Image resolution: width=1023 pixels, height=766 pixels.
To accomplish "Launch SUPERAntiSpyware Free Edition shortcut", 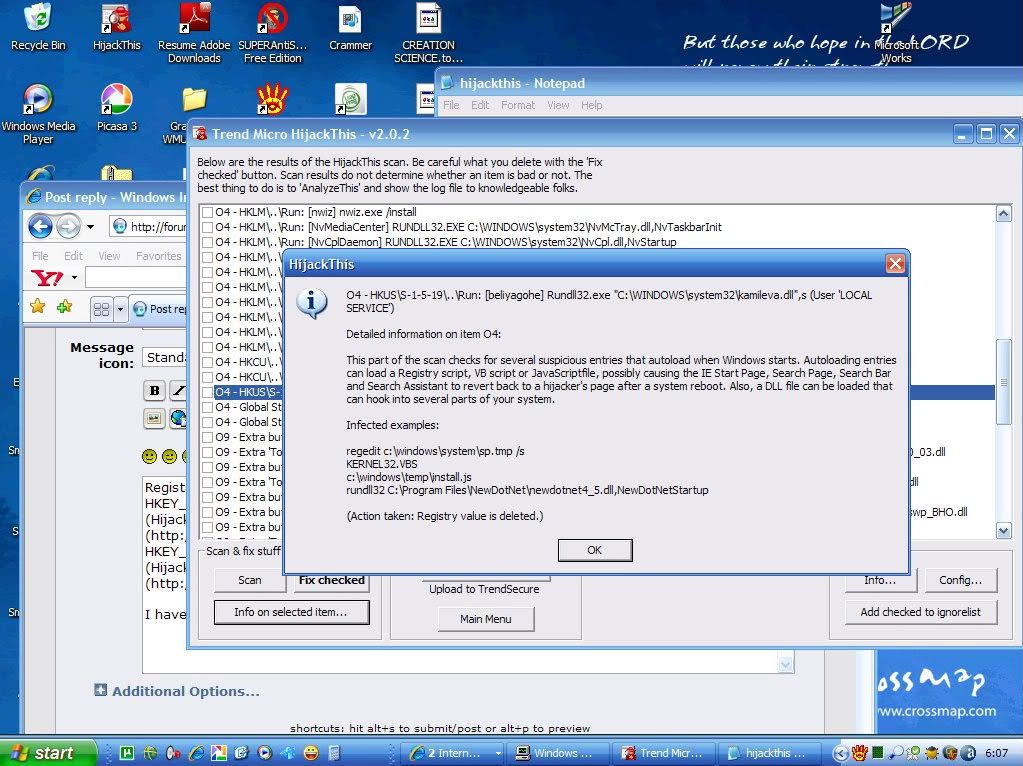I will pos(272,33).
